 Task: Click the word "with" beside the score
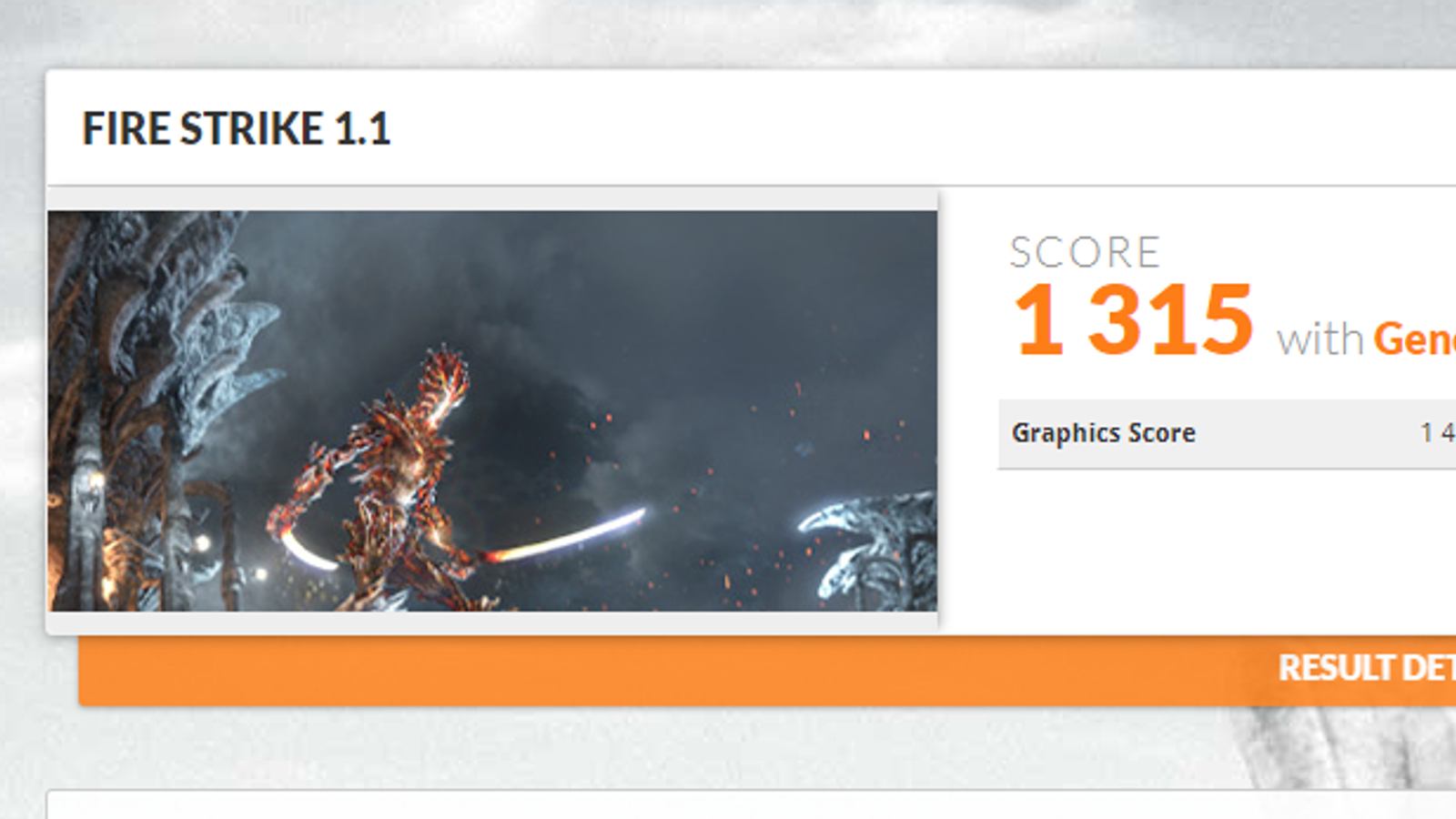click(1319, 340)
